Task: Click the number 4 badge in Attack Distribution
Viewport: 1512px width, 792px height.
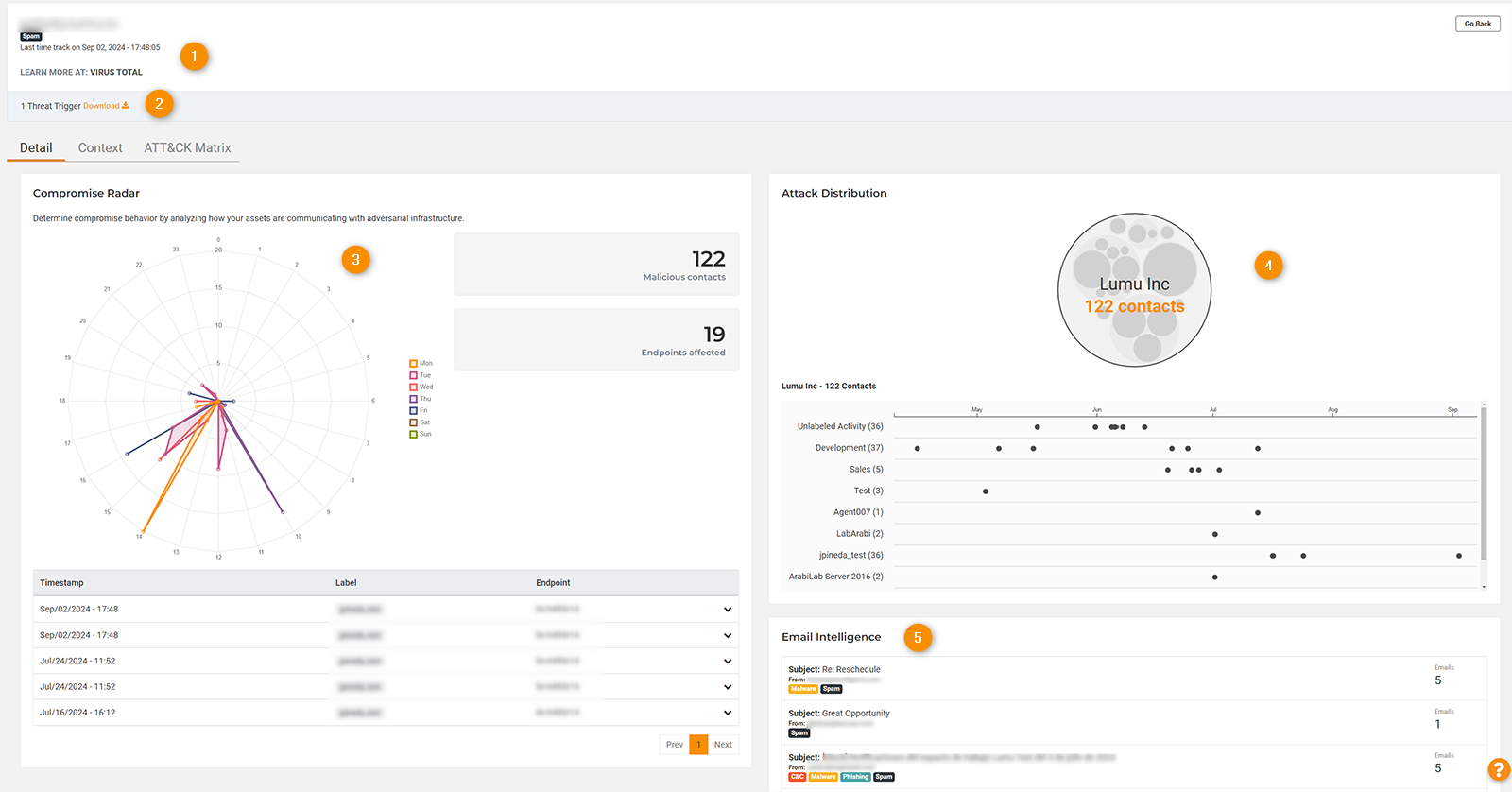Action: (1268, 266)
